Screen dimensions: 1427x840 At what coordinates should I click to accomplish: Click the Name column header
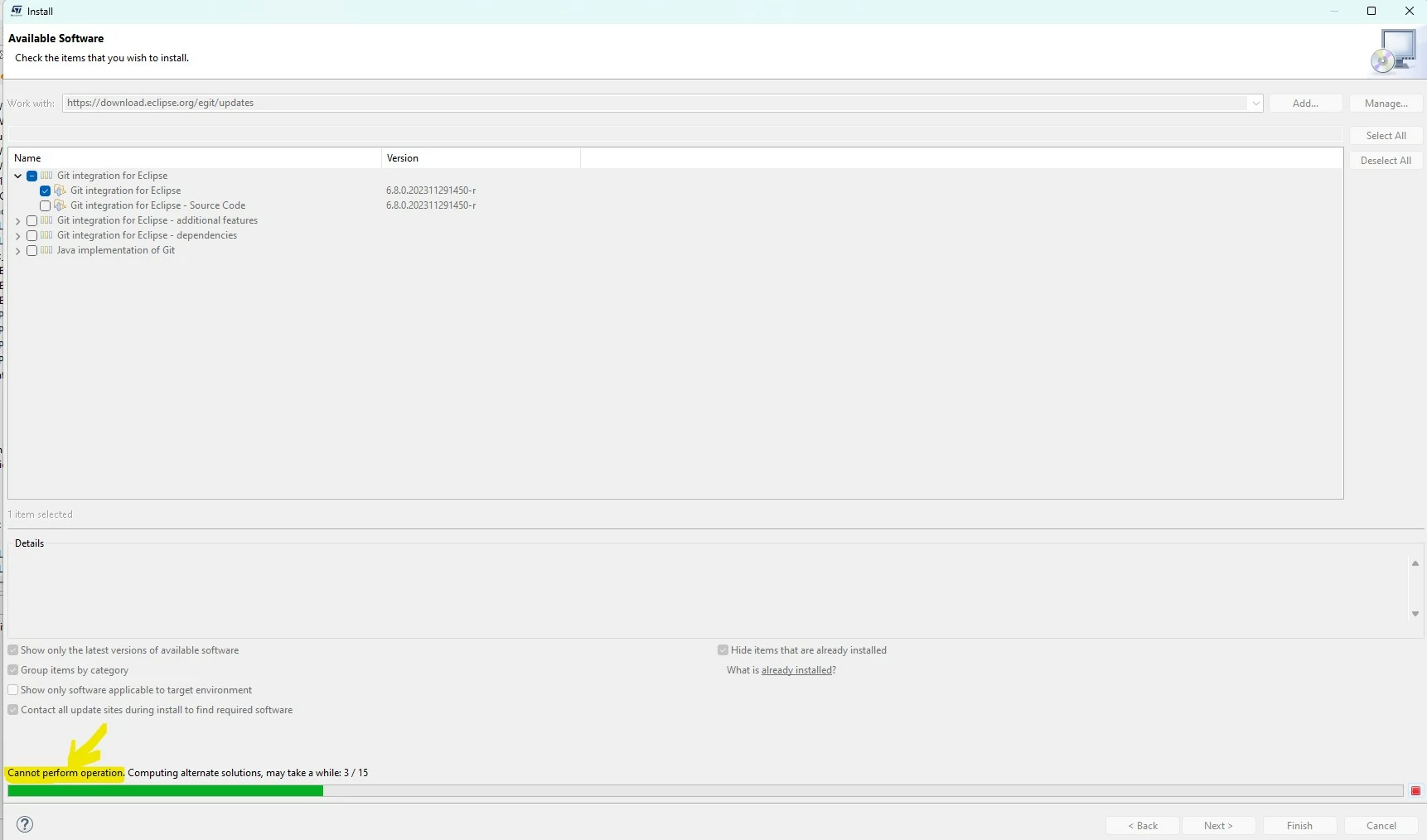click(195, 158)
